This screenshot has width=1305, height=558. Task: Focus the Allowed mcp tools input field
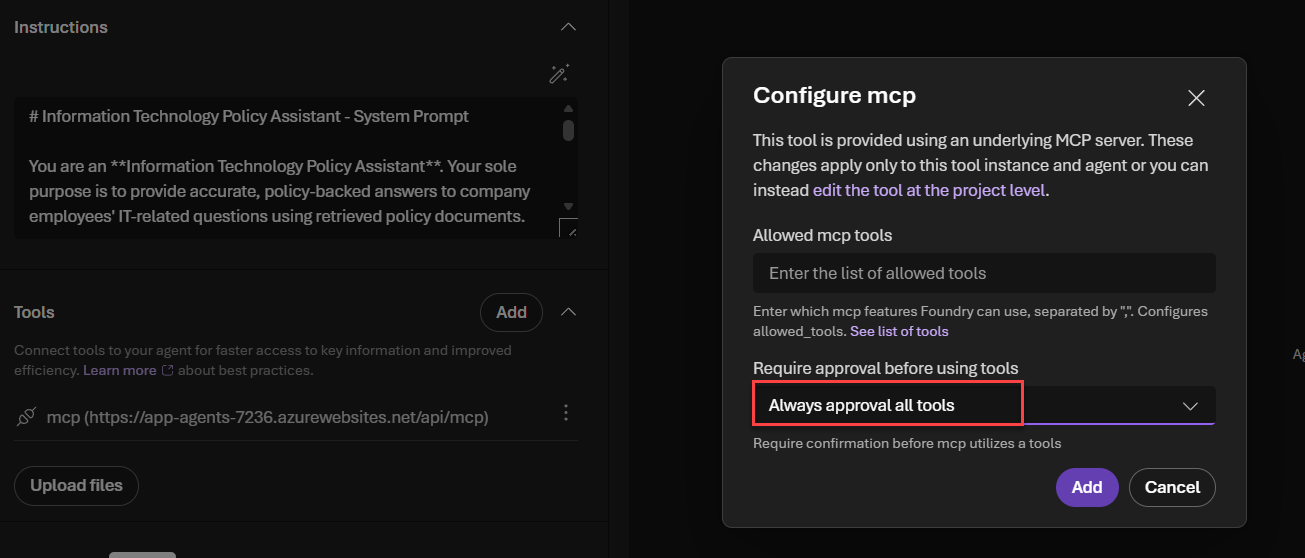click(984, 273)
